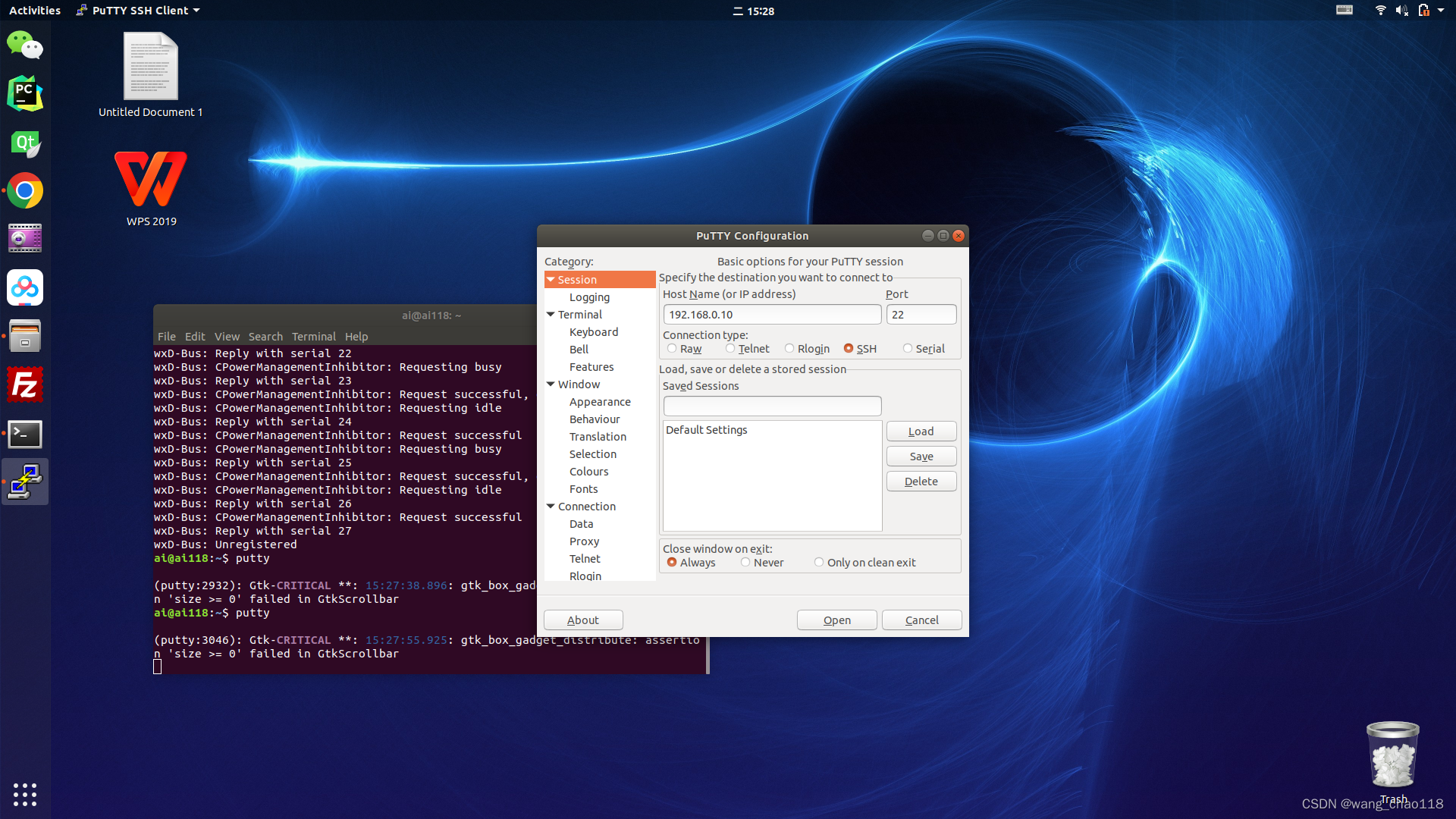Open File menu in terminal window
The height and width of the screenshot is (819, 1456).
(x=167, y=336)
